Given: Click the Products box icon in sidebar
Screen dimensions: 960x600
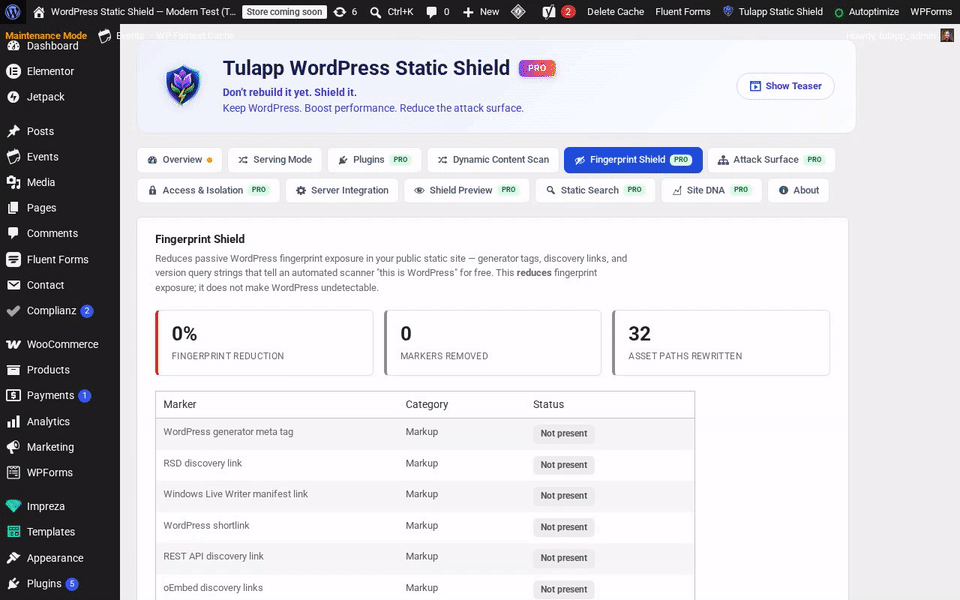Looking at the screenshot, I should [13, 370].
